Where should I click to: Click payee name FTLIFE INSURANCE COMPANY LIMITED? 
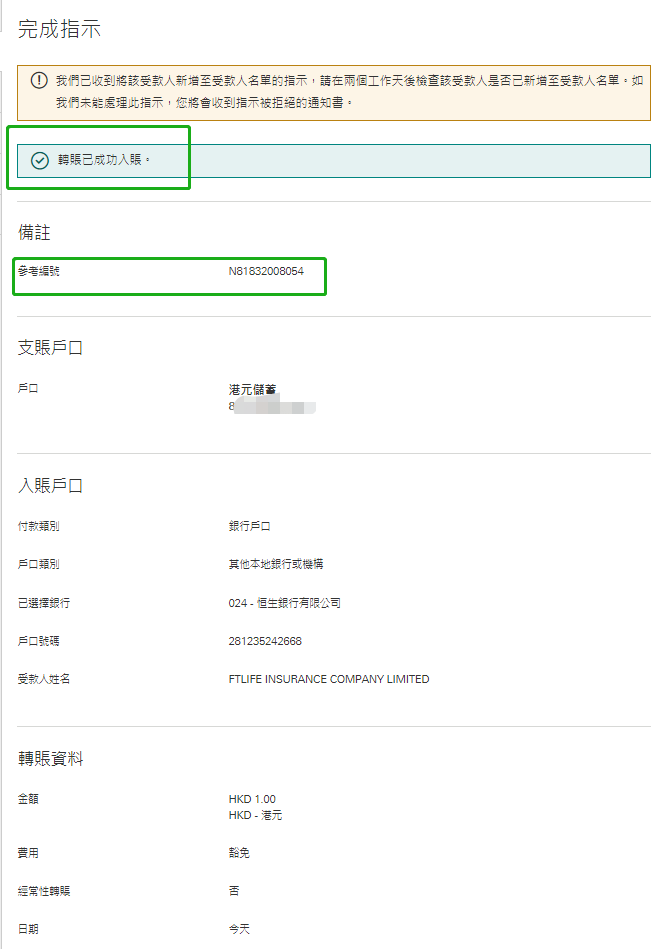pyautogui.click(x=329, y=679)
